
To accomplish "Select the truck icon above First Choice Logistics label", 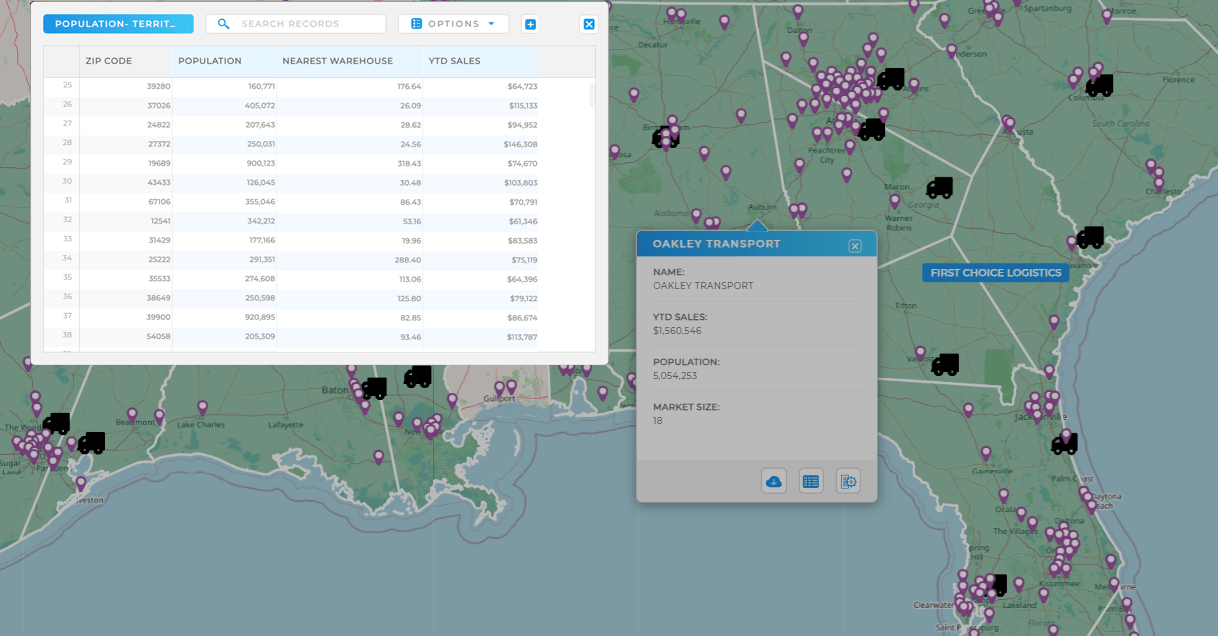I will (1090, 238).
